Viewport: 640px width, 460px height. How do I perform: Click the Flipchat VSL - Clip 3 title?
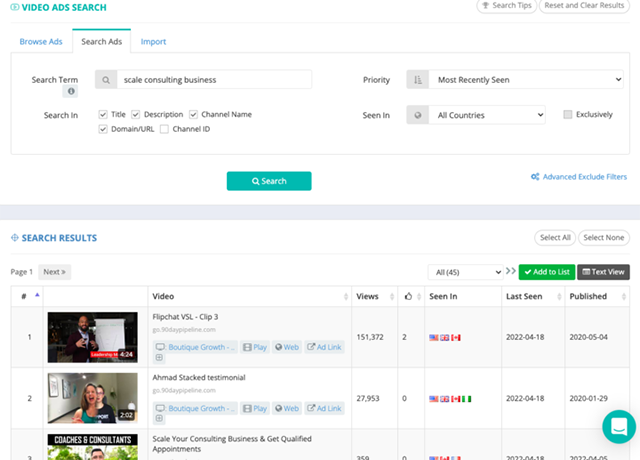(x=185, y=317)
